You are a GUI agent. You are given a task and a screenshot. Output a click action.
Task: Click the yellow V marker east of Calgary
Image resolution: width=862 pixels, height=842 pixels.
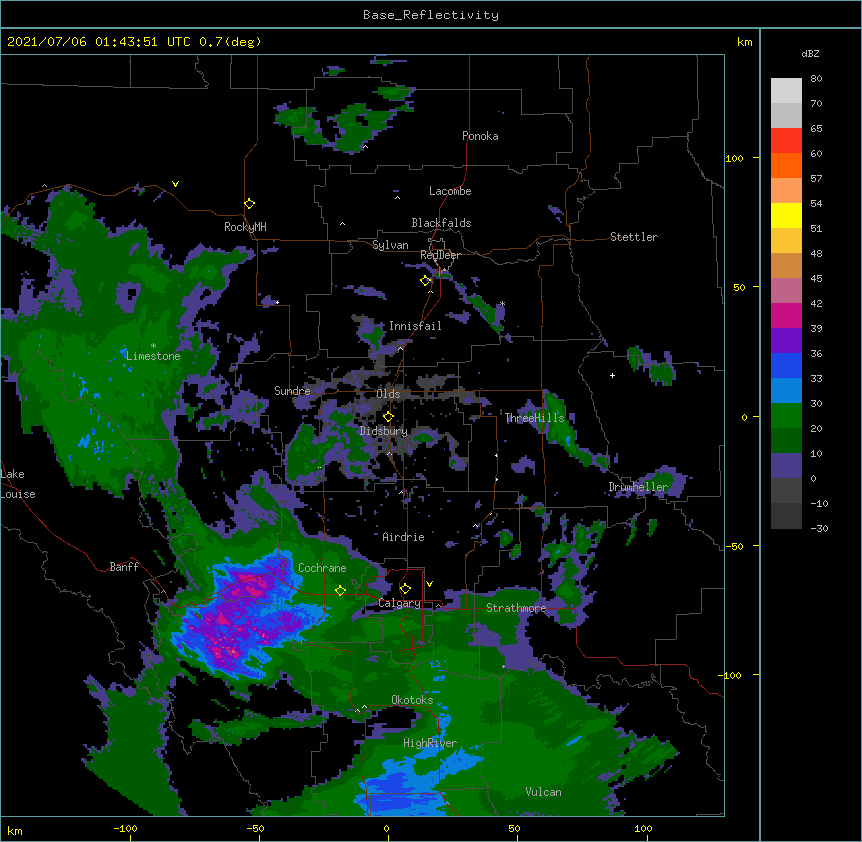(x=429, y=584)
